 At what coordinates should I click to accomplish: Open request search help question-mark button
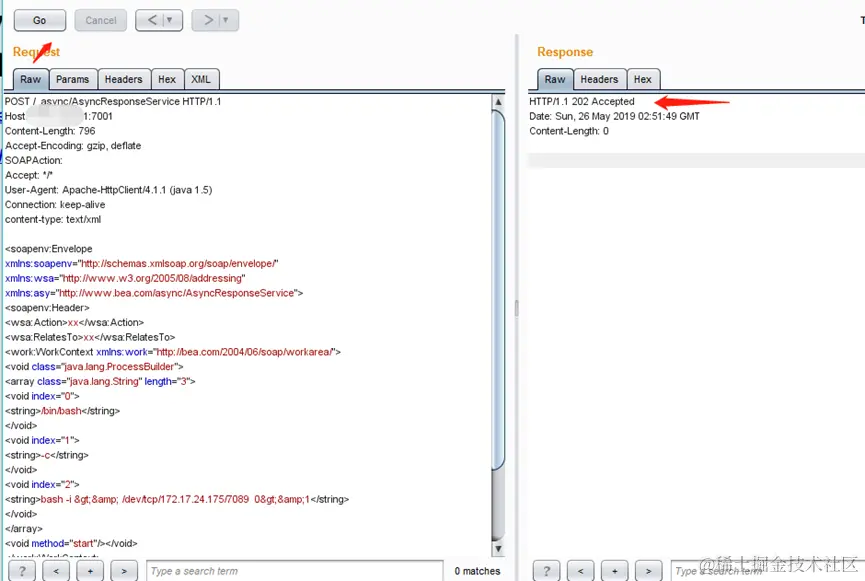click(23, 571)
